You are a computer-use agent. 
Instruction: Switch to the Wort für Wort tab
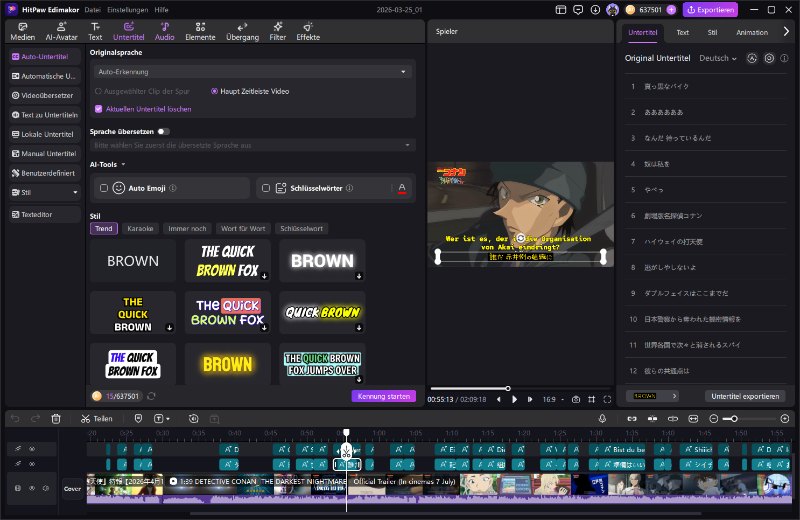pyautogui.click(x=243, y=229)
